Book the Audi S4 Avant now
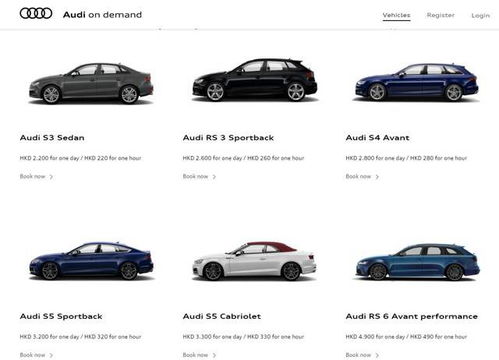This screenshot has height=360, width=499. [x=358, y=176]
